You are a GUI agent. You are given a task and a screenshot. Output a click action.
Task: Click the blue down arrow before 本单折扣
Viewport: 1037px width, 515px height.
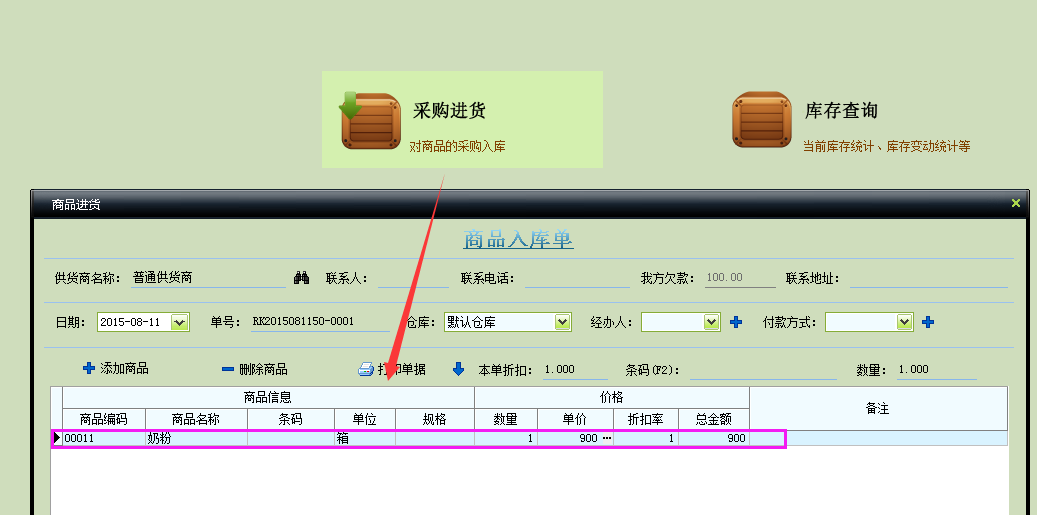pos(458,369)
